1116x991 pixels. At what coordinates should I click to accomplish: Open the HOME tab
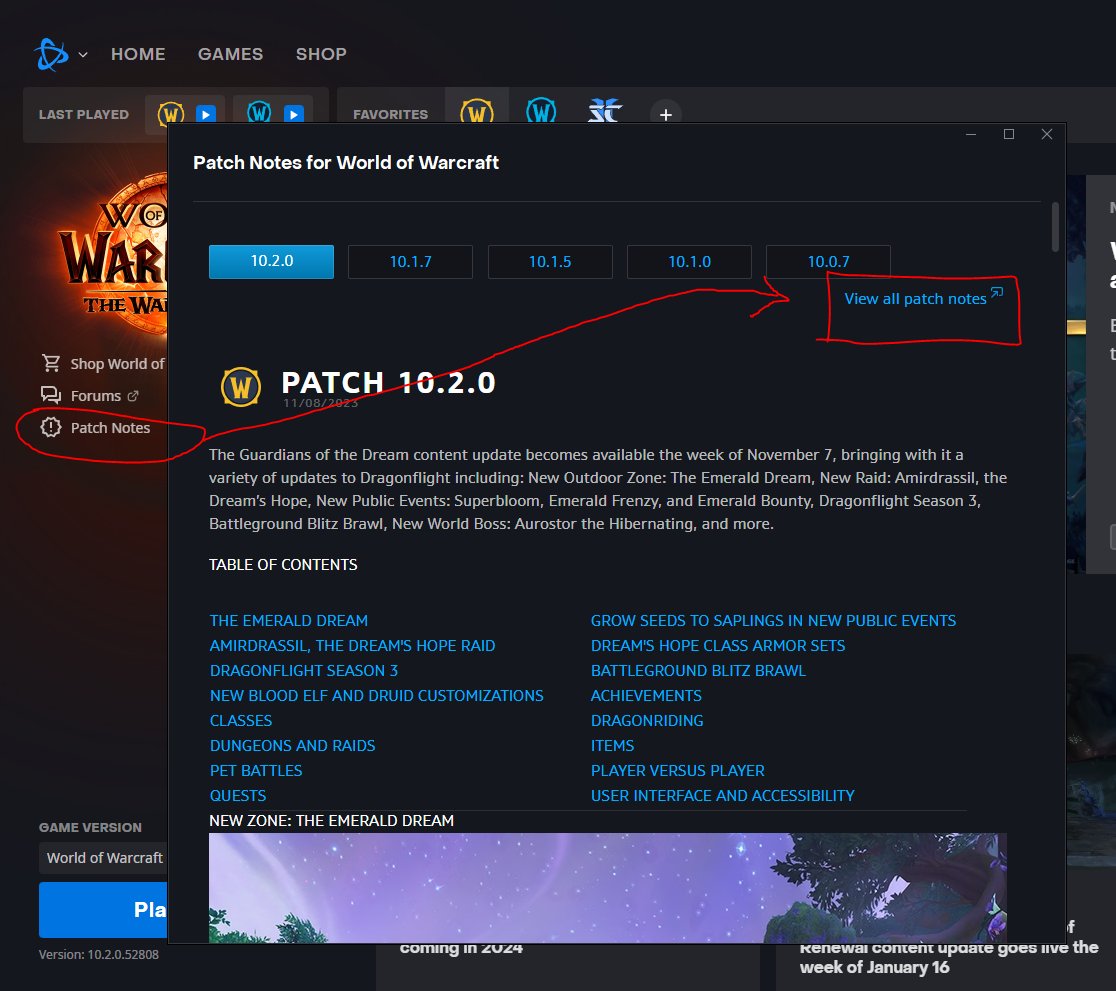(x=138, y=54)
